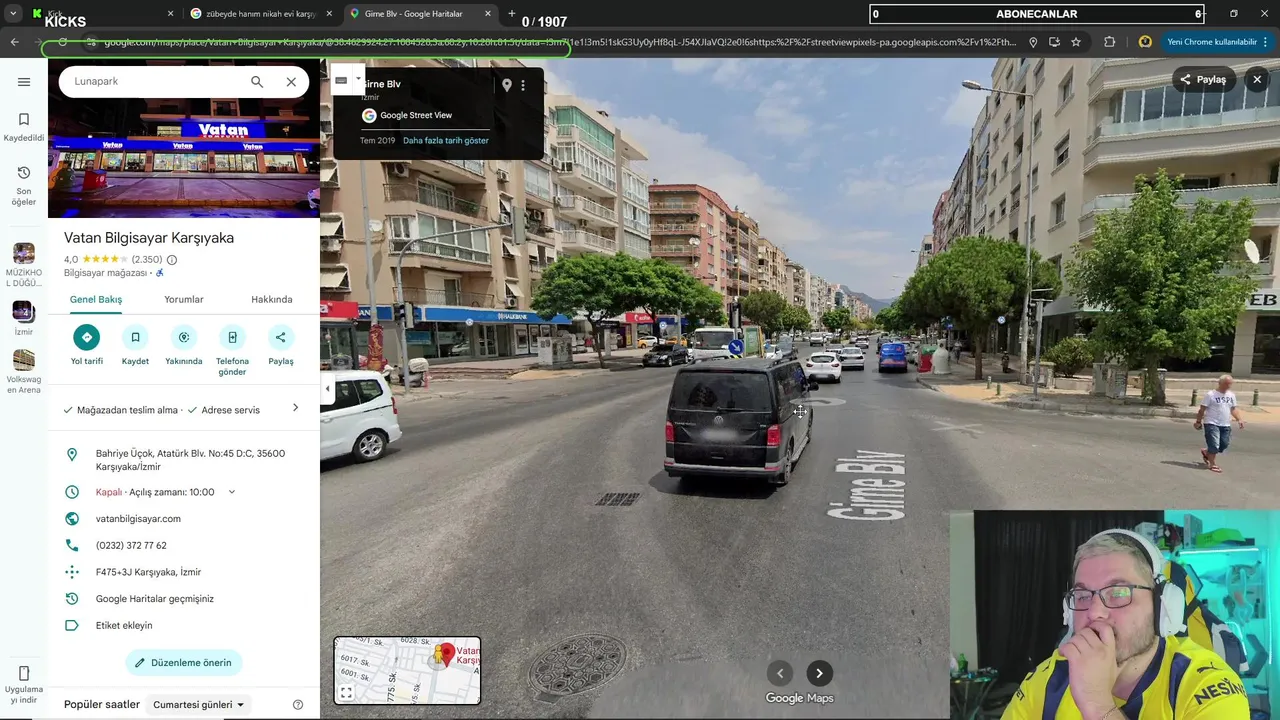Viewport: 1280px width, 720px height.
Task: Switch to zübeyde hanım nikah evi tab
Action: (x=262, y=14)
